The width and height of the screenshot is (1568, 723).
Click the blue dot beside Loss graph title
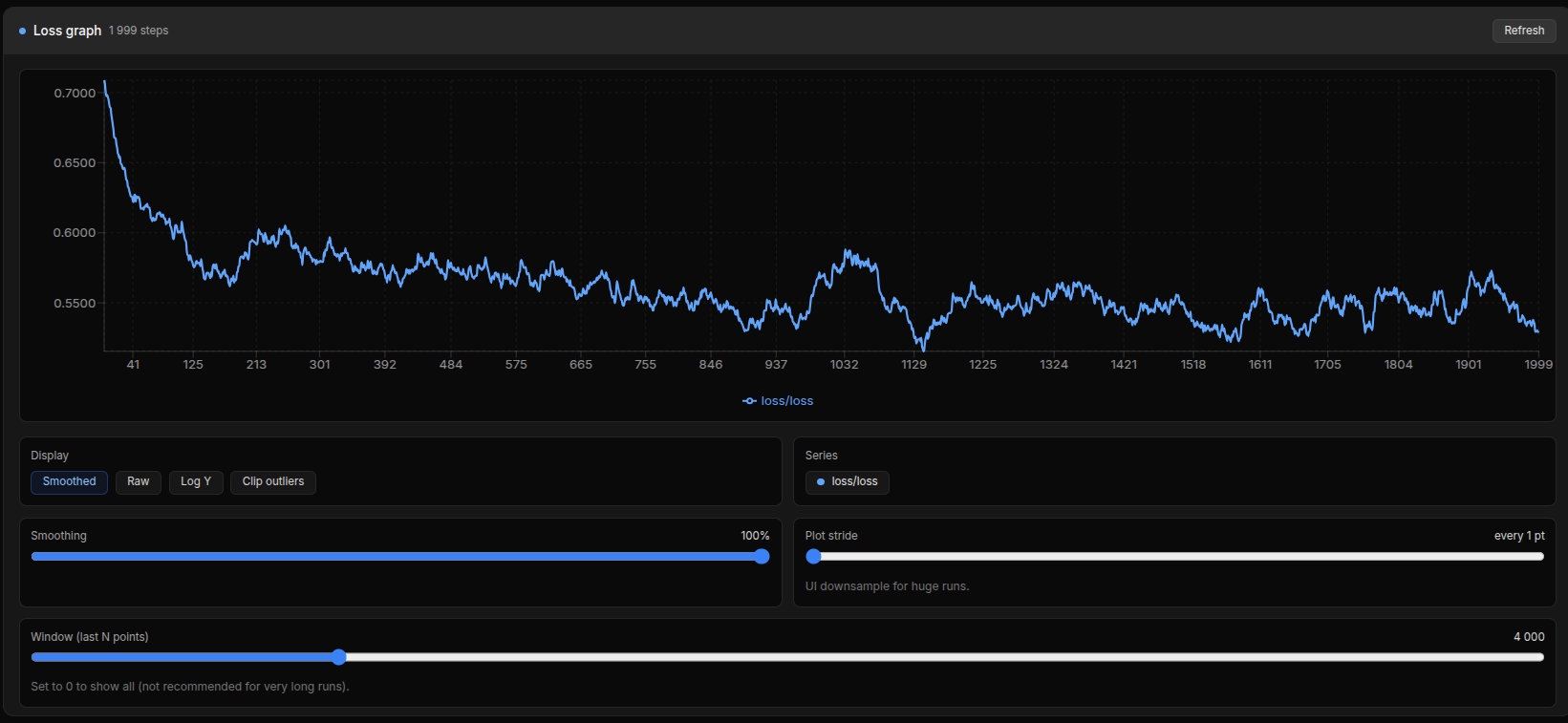point(22,32)
